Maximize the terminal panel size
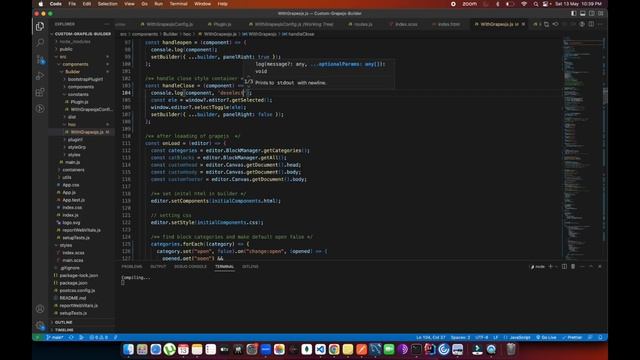The width and height of the screenshot is (640, 360). coord(591,267)
